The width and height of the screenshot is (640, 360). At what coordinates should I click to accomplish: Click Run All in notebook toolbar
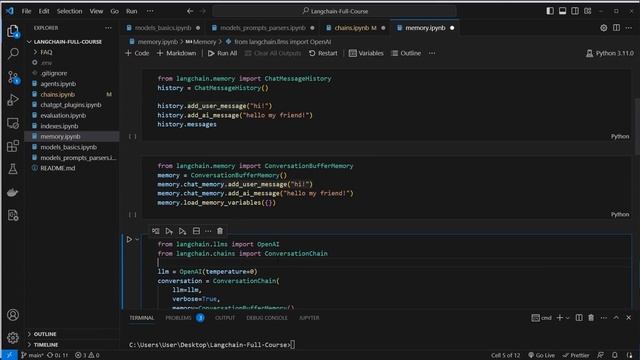pyautogui.click(x=222, y=53)
